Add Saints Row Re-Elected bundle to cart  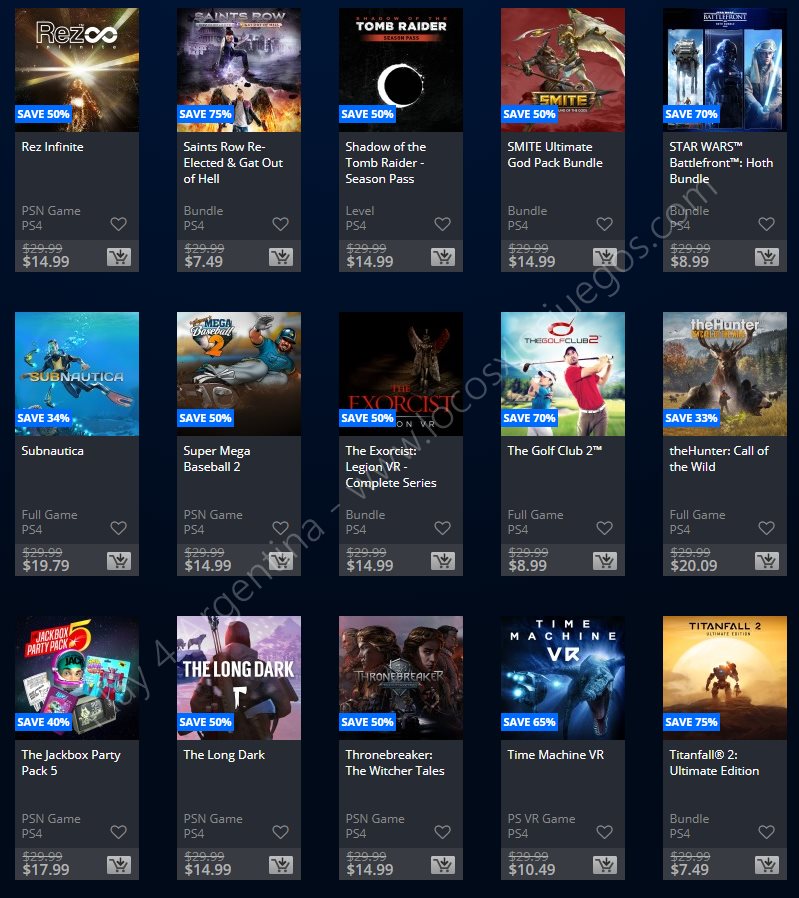point(281,257)
